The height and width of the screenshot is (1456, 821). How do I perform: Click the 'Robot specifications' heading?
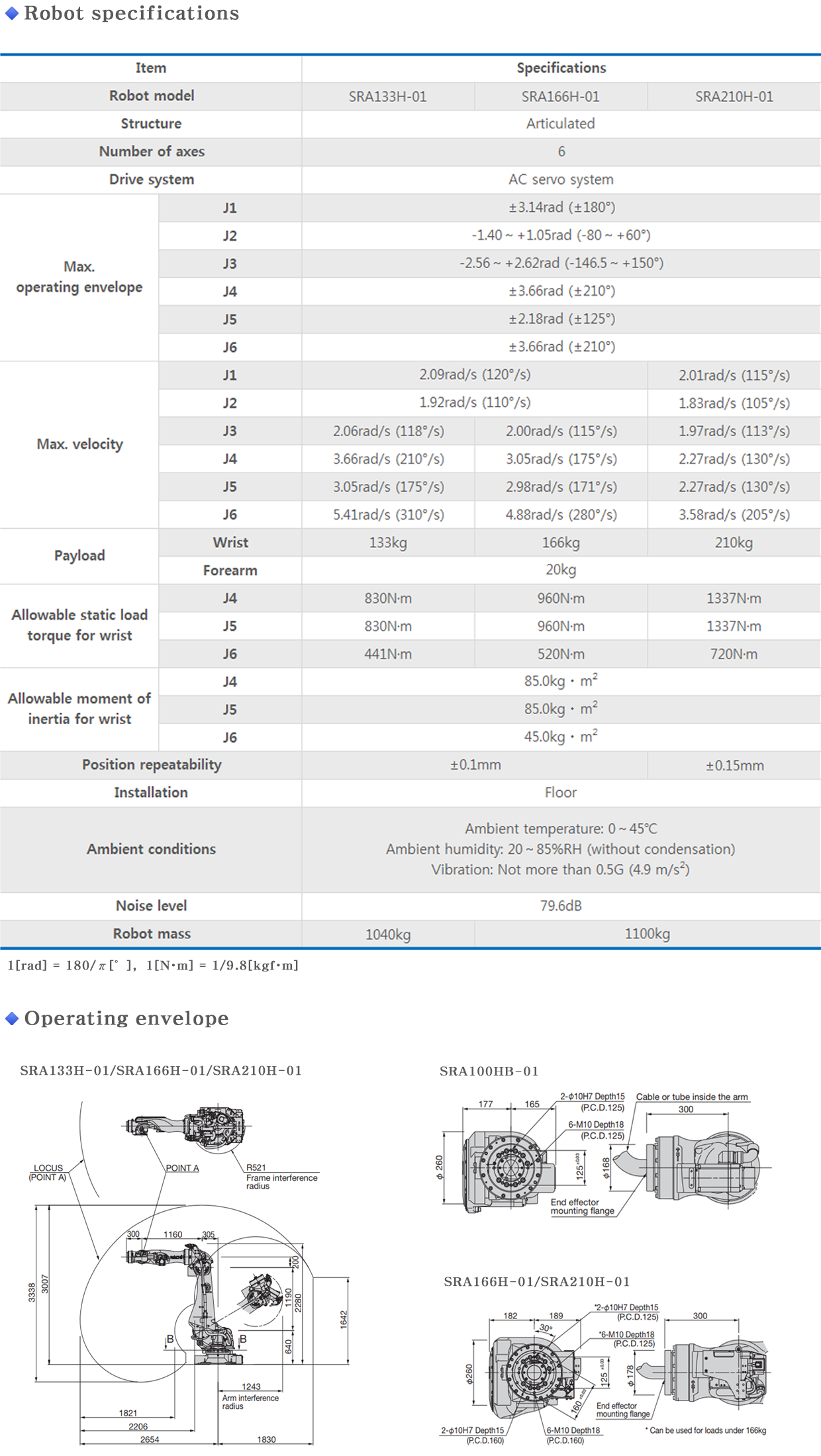coord(132,13)
